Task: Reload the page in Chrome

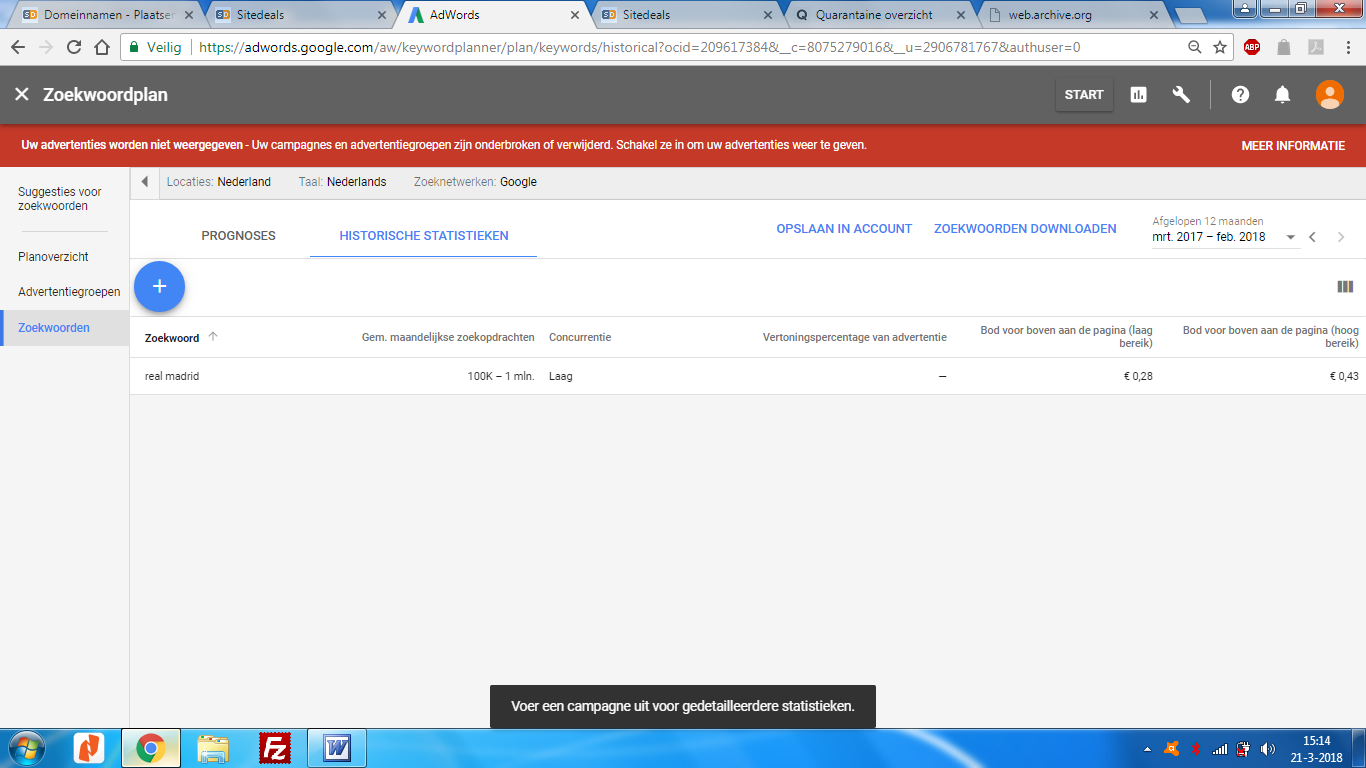Action: [x=74, y=47]
